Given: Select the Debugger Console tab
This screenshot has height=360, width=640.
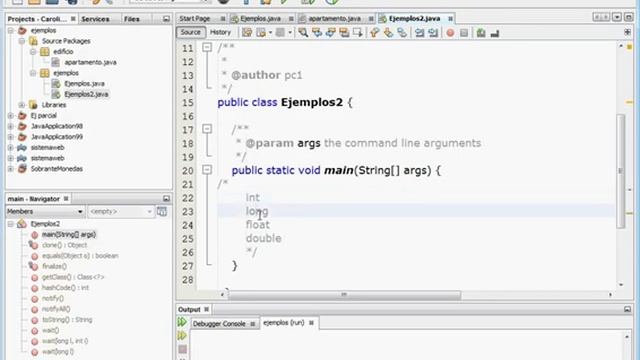Looking at the screenshot, I should 219,324.
